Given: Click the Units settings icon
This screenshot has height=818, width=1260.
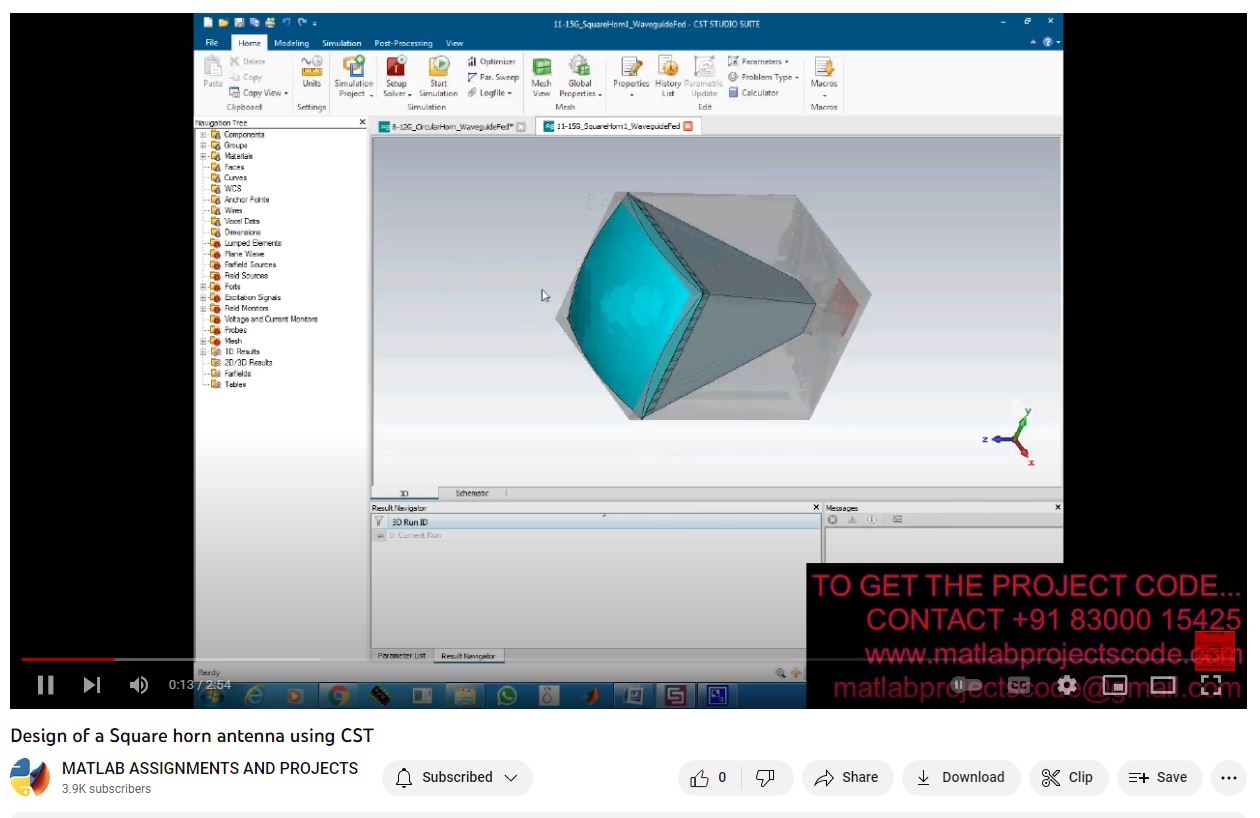Looking at the screenshot, I should coord(312,67).
